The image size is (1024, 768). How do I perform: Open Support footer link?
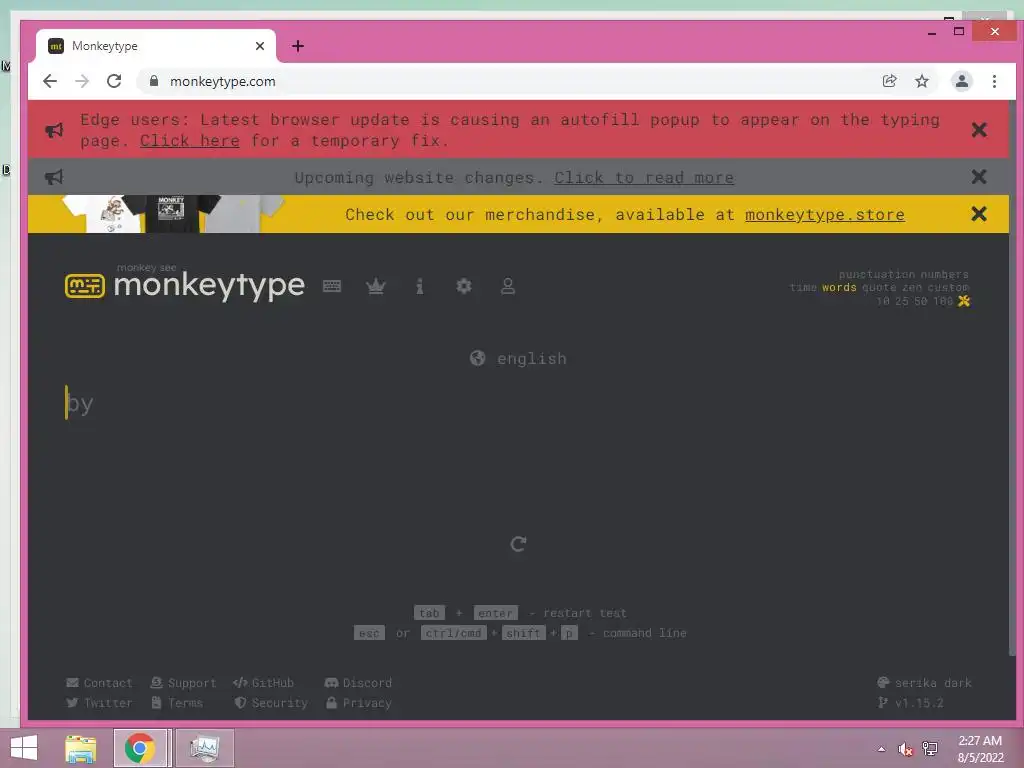(x=183, y=682)
